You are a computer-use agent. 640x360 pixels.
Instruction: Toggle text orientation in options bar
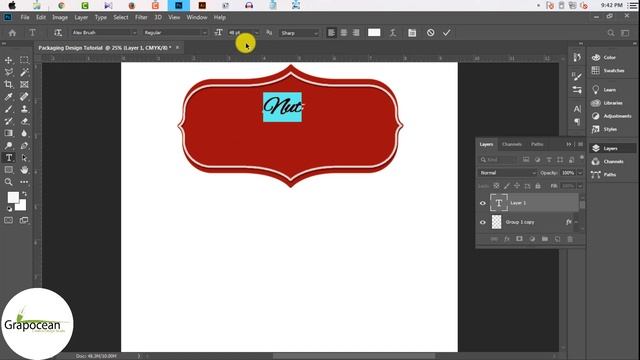pyautogui.click(x=58, y=33)
